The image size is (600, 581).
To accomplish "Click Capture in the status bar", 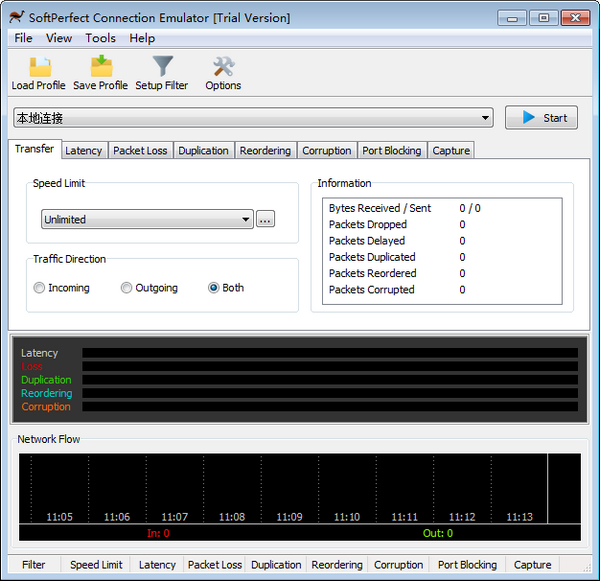I will click(x=532, y=565).
